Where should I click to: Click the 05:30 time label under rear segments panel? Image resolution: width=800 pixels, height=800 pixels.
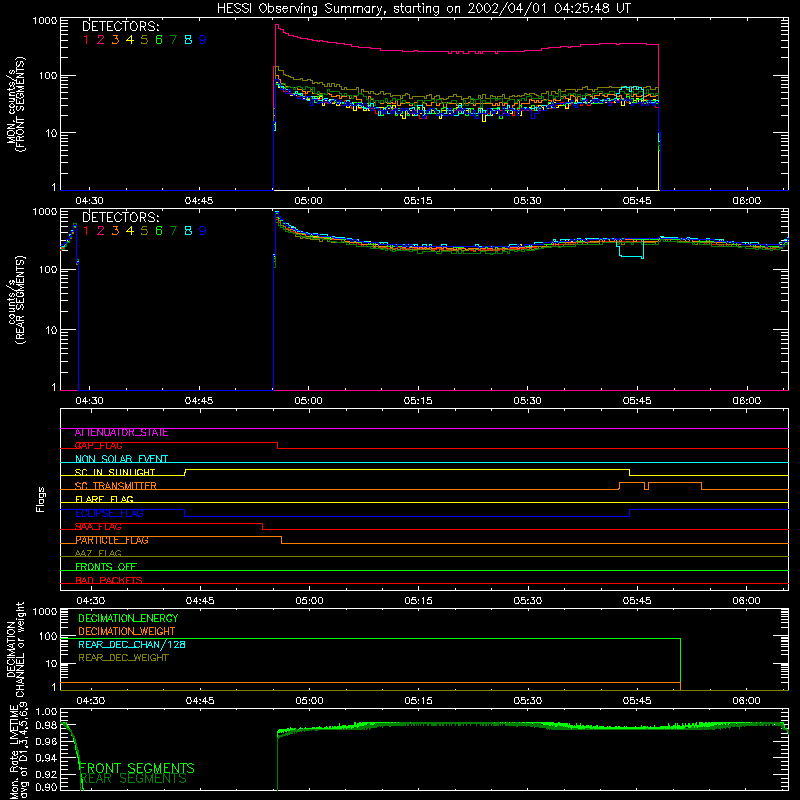527,401
